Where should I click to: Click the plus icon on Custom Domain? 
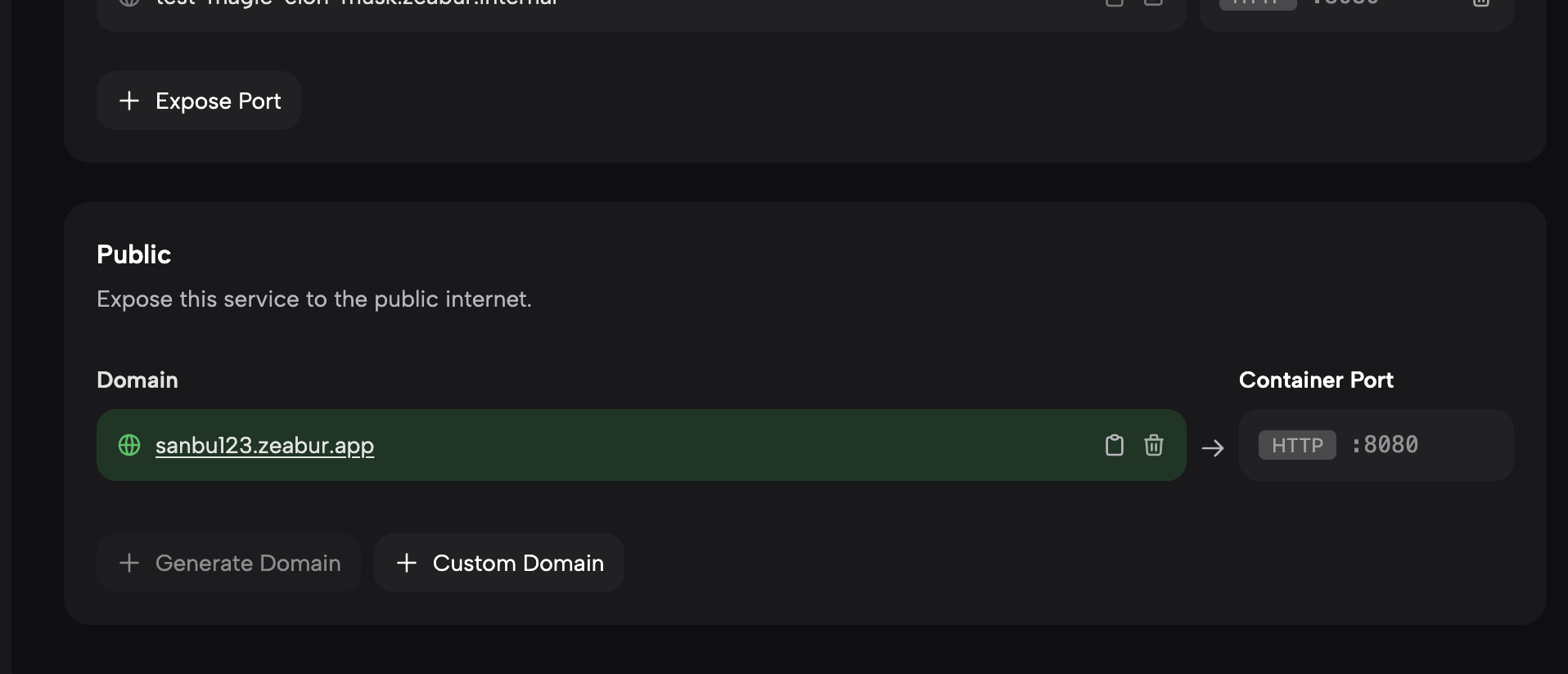pyautogui.click(x=407, y=563)
